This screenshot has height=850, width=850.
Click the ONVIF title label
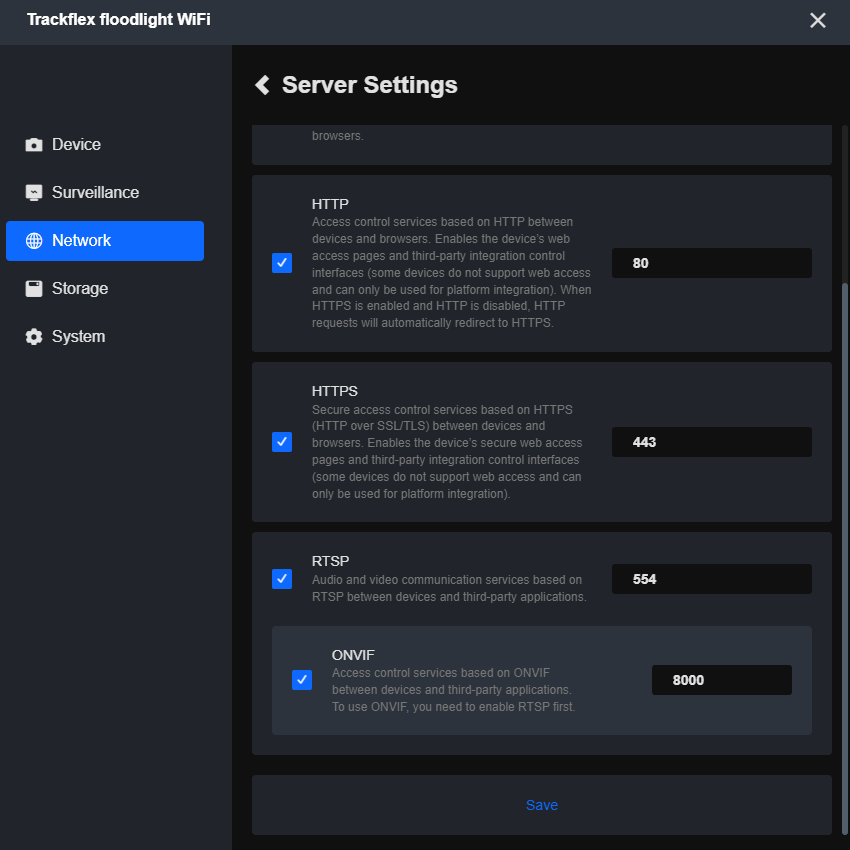tap(353, 655)
